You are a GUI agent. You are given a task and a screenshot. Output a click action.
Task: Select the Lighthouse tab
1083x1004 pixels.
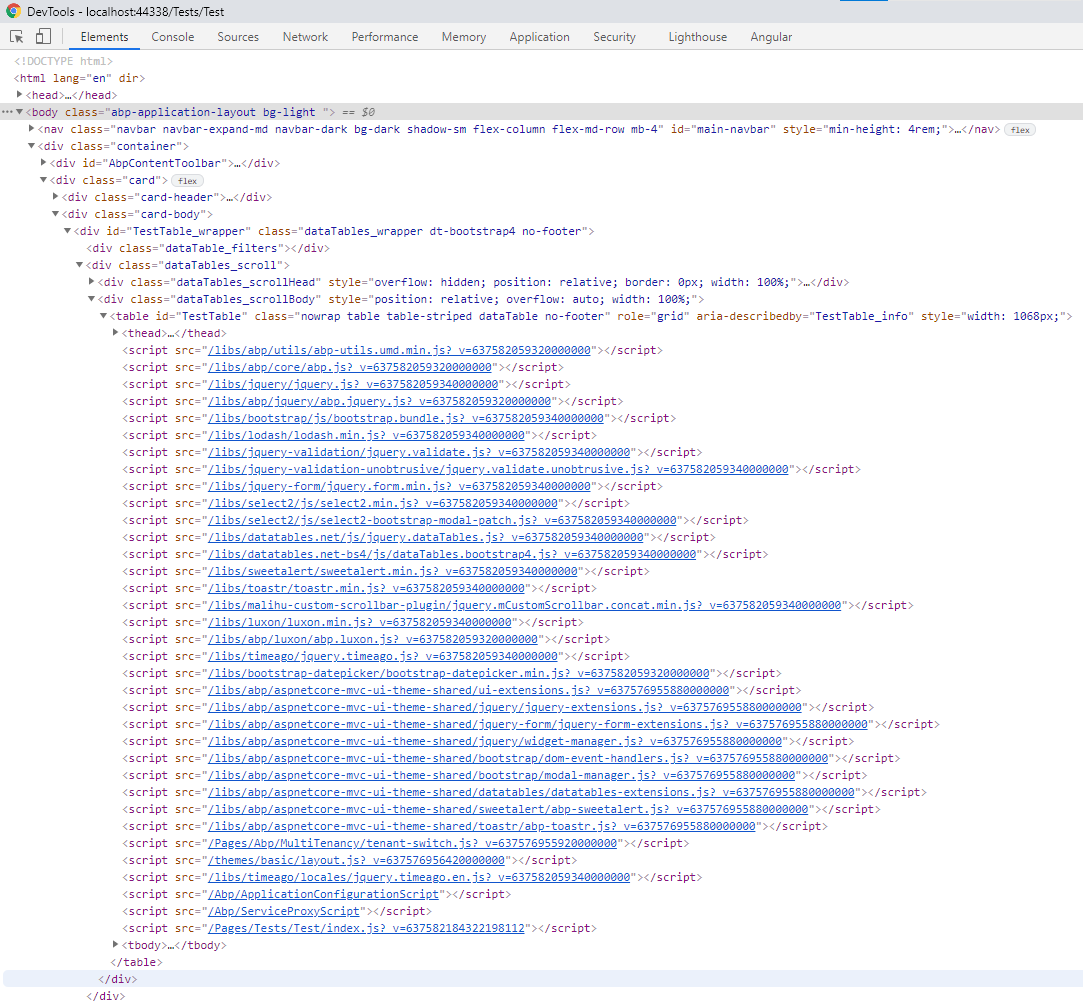coord(698,37)
